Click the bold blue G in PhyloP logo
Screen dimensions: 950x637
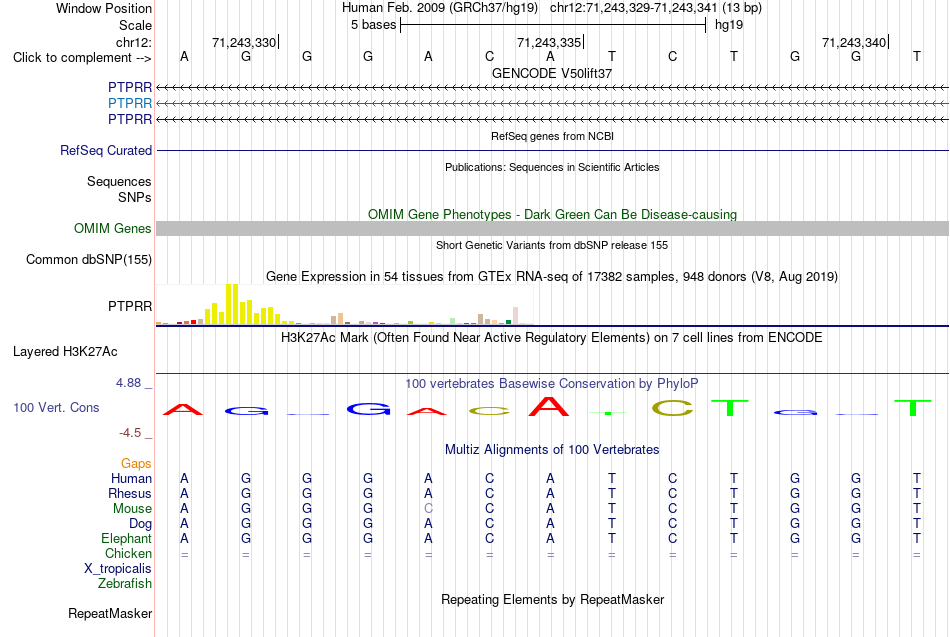click(368, 410)
